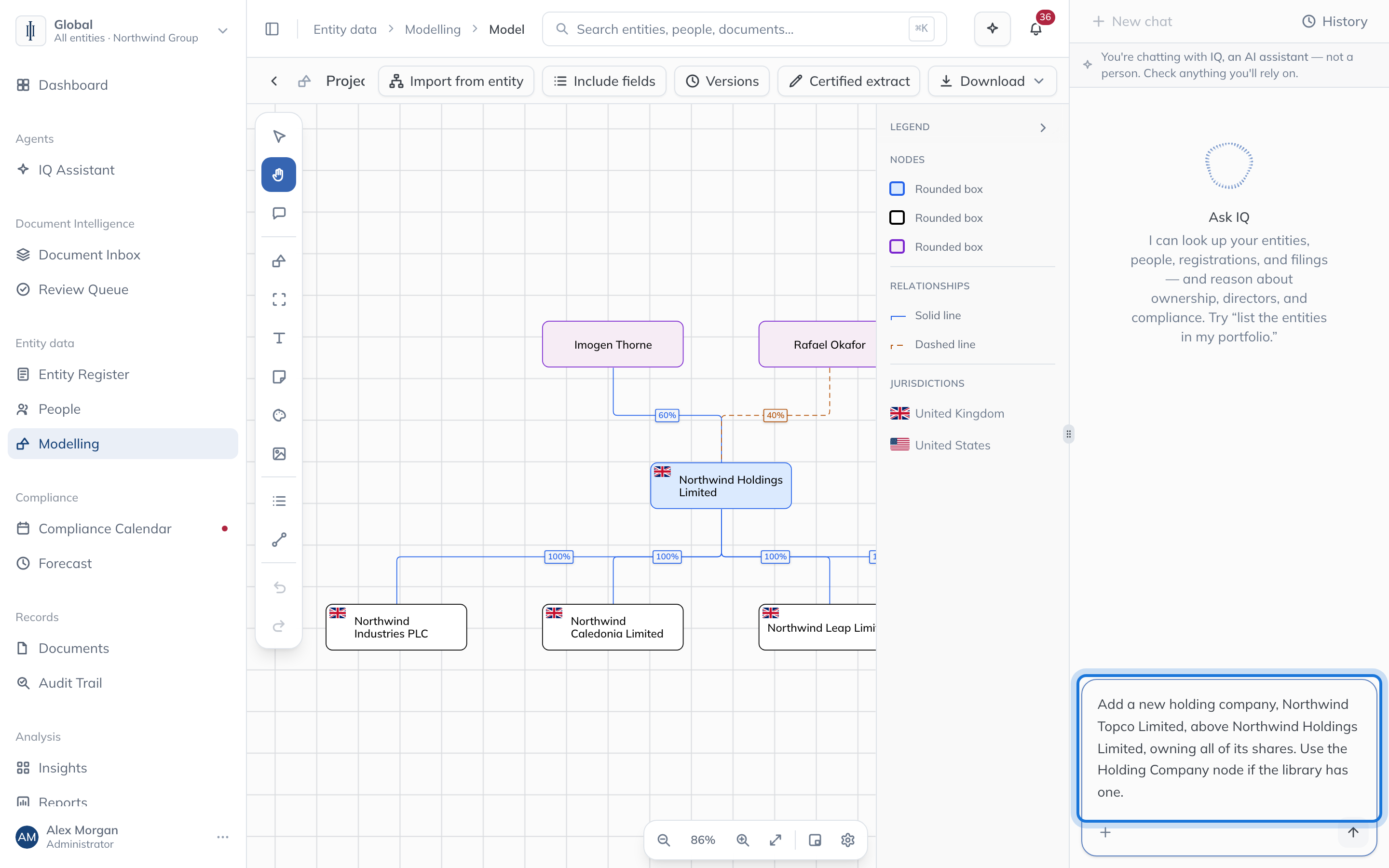This screenshot has height=868, width=1389.
Task: Open the Document Inbox page
Action: (x=123, y=255)
